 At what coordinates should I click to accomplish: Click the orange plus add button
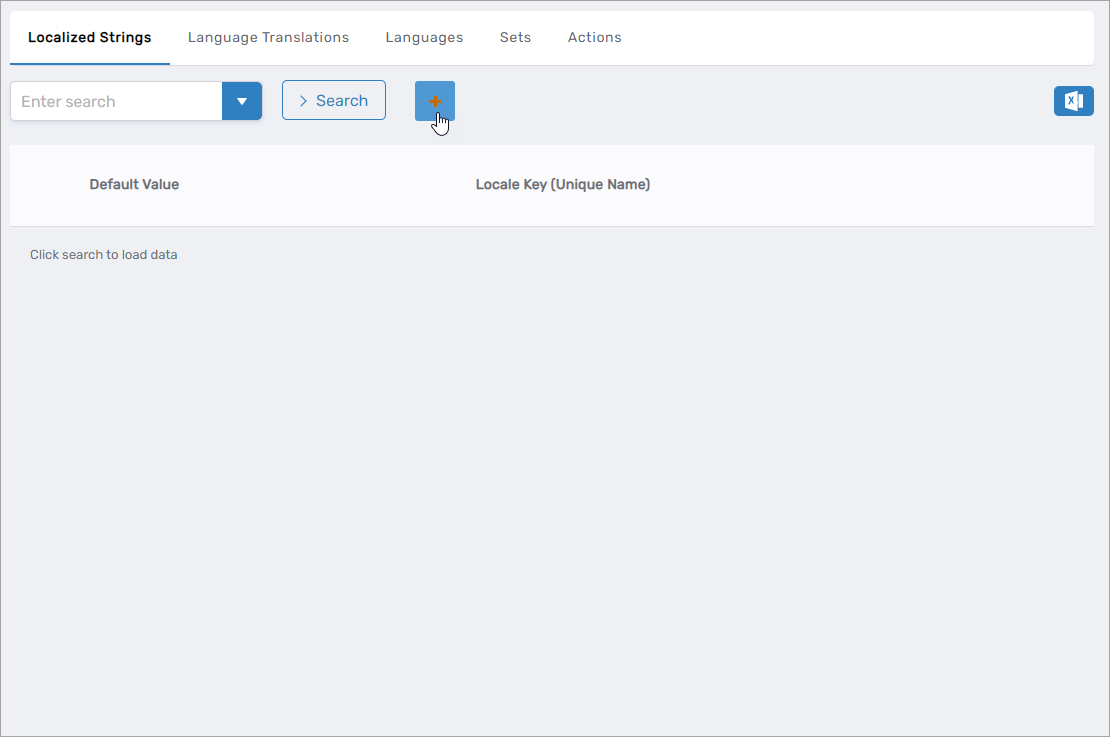tap(435, 101)
